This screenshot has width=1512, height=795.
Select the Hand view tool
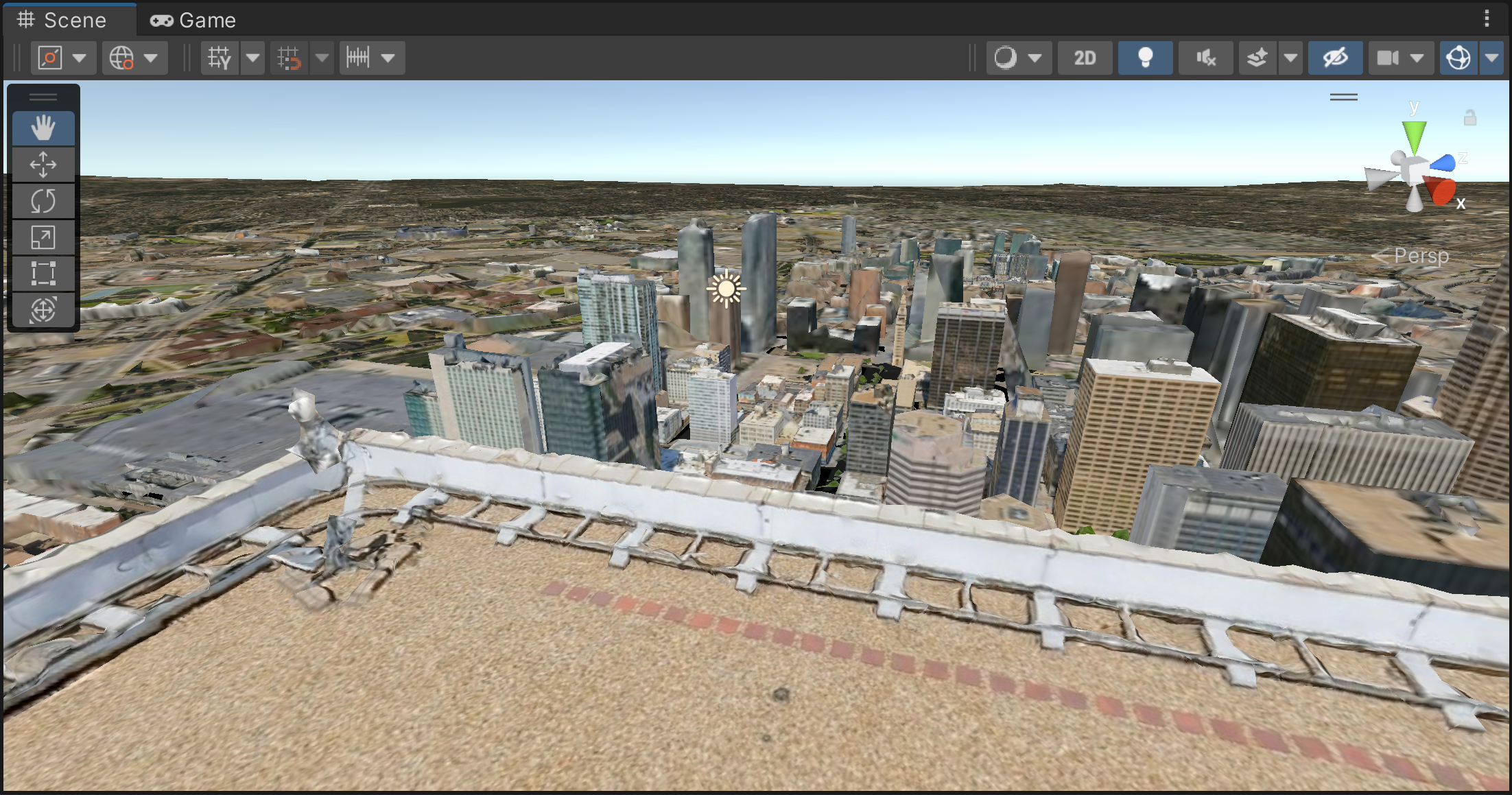click(43, 128)
